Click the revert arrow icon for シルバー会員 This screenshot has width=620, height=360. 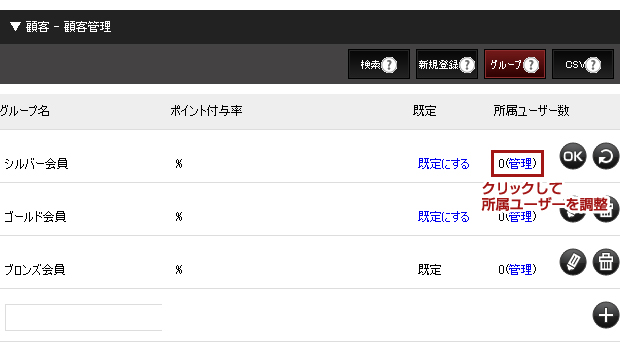[x=606, y=156]
